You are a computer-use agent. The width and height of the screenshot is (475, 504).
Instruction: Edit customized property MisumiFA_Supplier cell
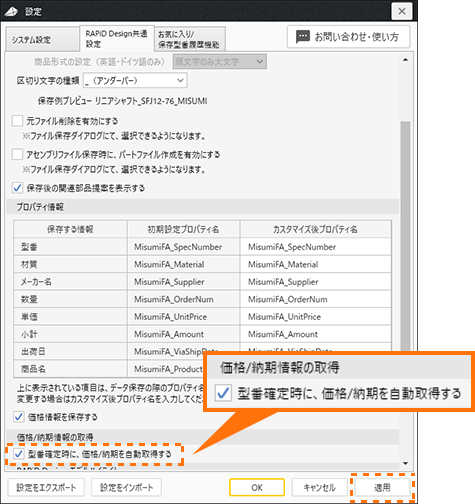pos(315,282)
